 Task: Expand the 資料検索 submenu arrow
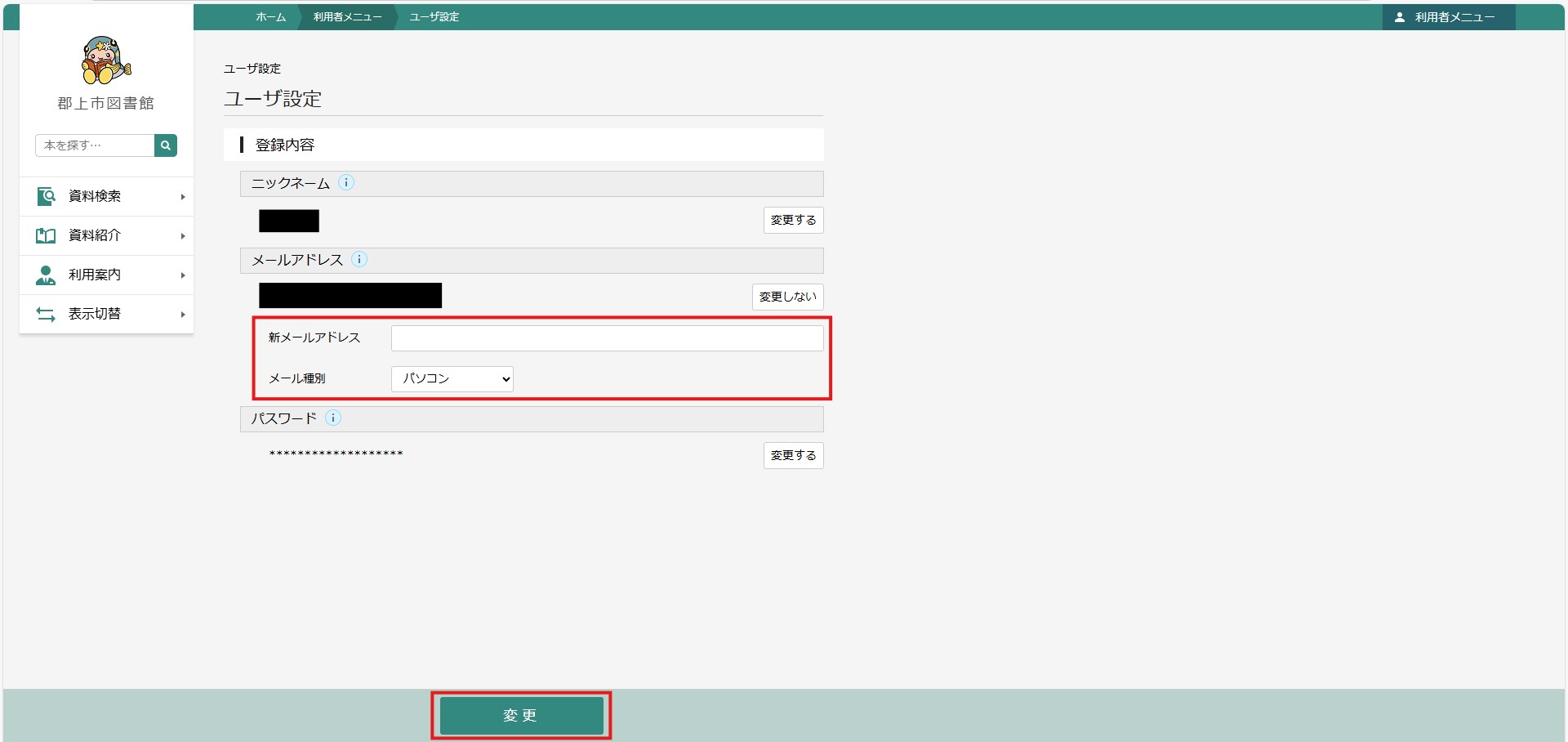(x=183, y=197)
